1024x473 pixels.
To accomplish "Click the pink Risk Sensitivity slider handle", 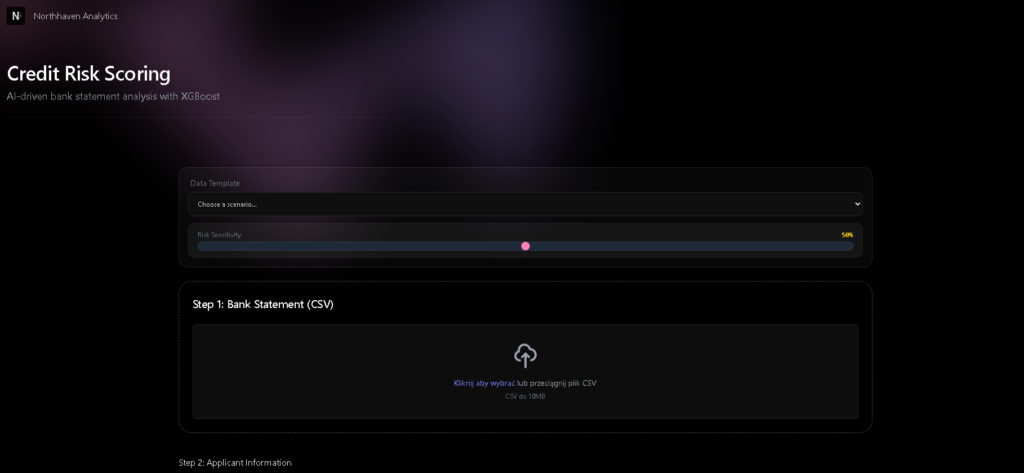I will pos(525,246).
